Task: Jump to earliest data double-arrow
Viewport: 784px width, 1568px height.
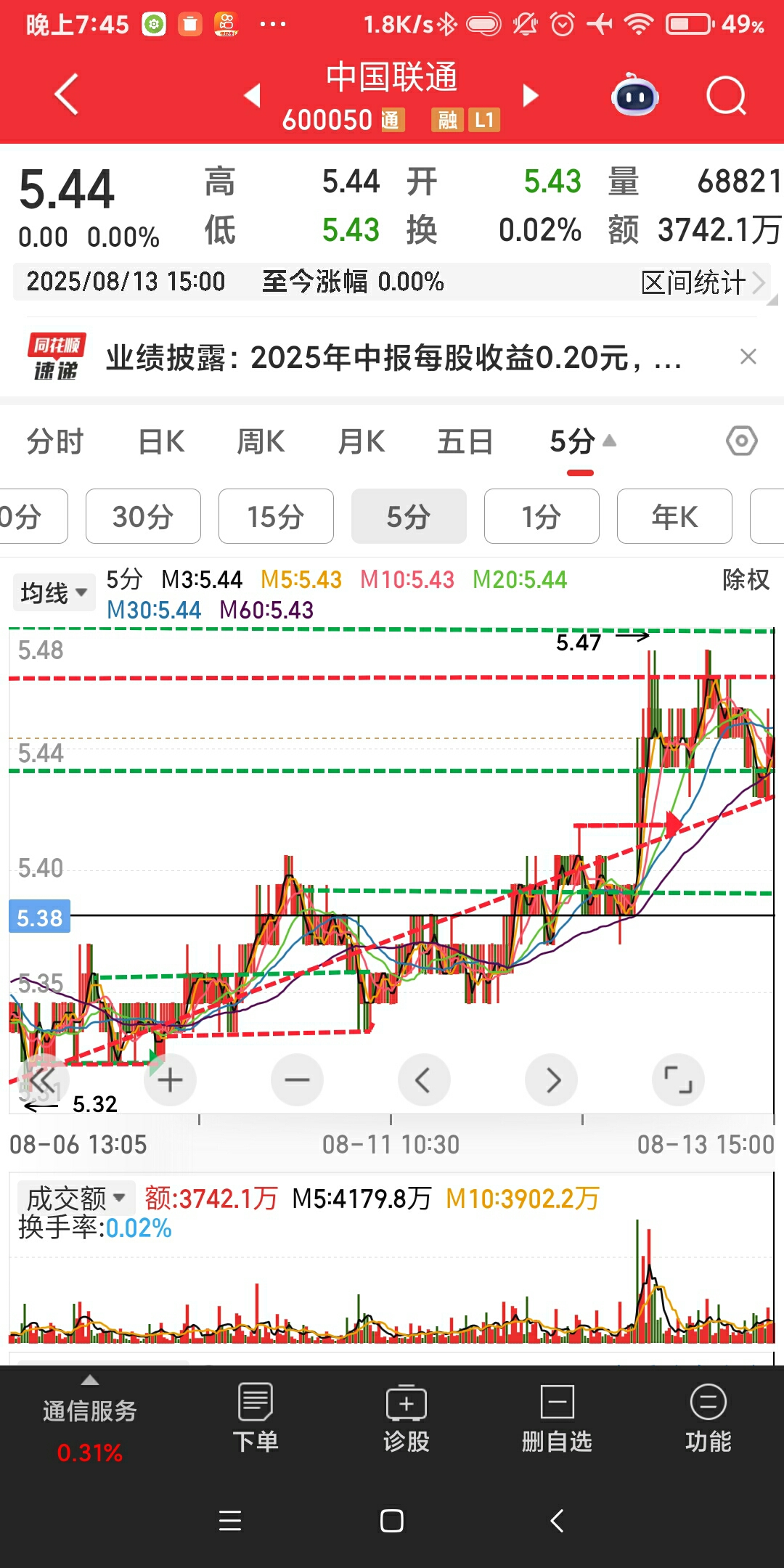Action: click(42, 1080)
